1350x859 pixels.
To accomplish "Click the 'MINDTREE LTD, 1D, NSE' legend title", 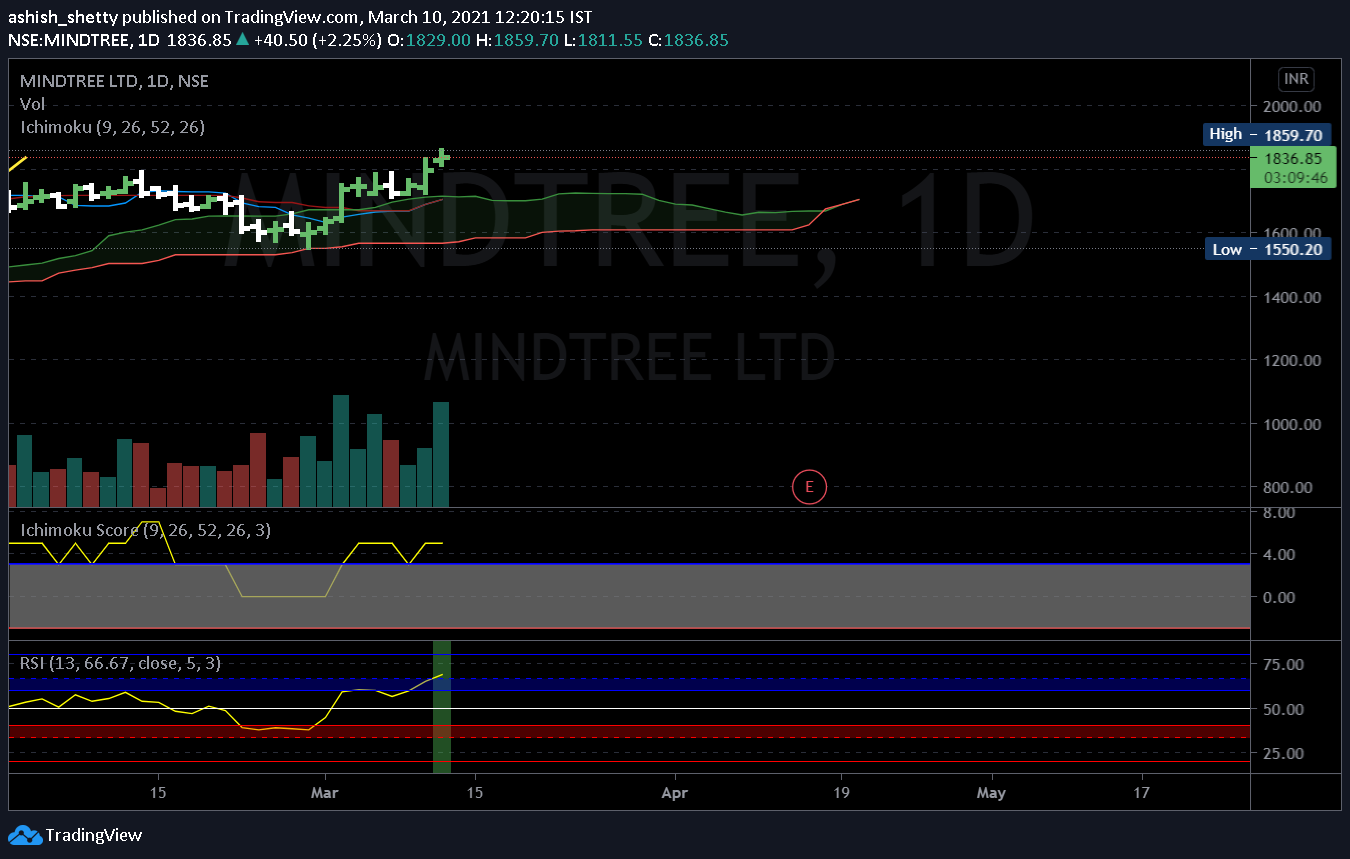I will [x=114, y=81].
